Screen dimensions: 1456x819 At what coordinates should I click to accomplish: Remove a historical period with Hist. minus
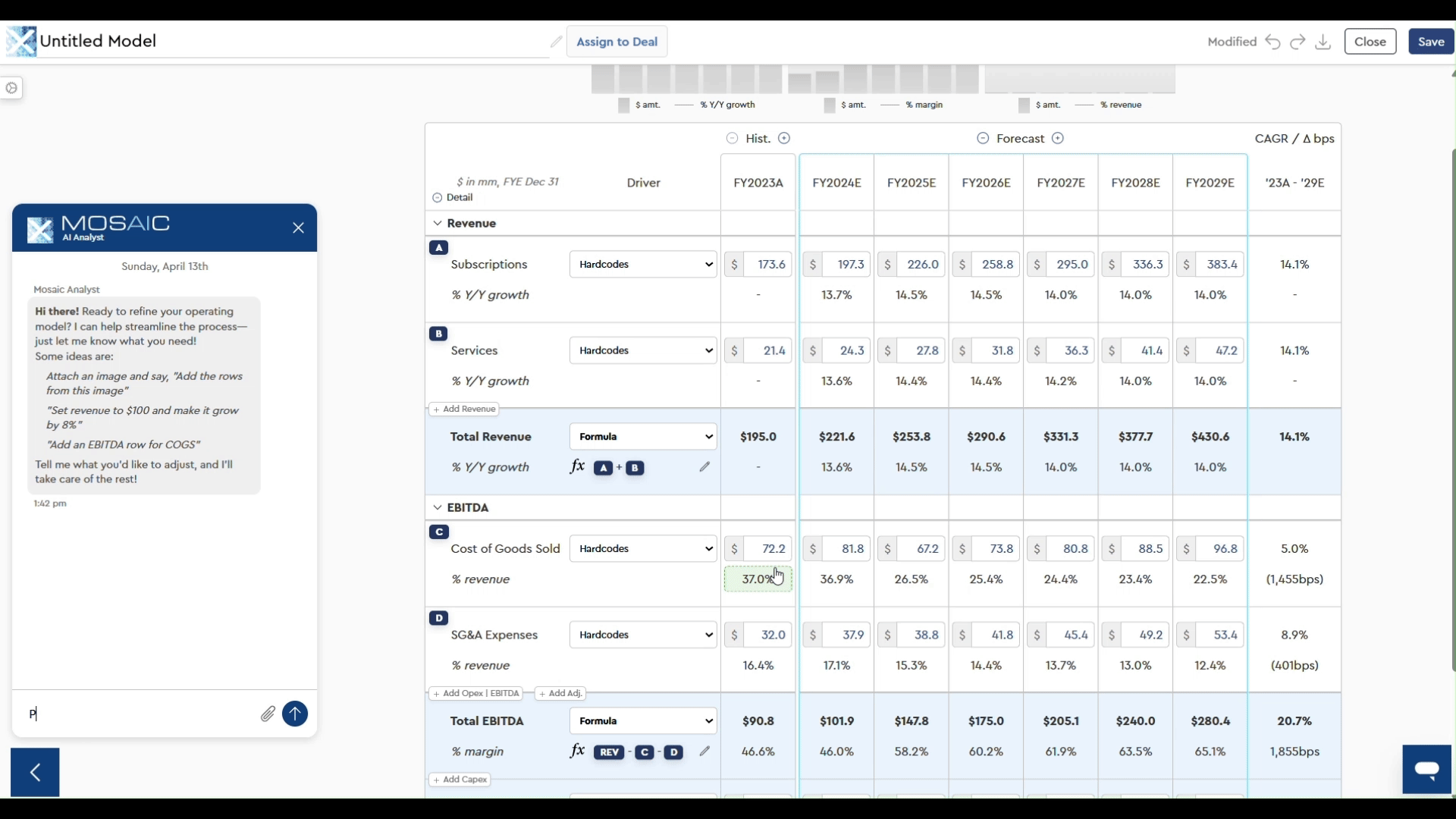coord(732,138)
